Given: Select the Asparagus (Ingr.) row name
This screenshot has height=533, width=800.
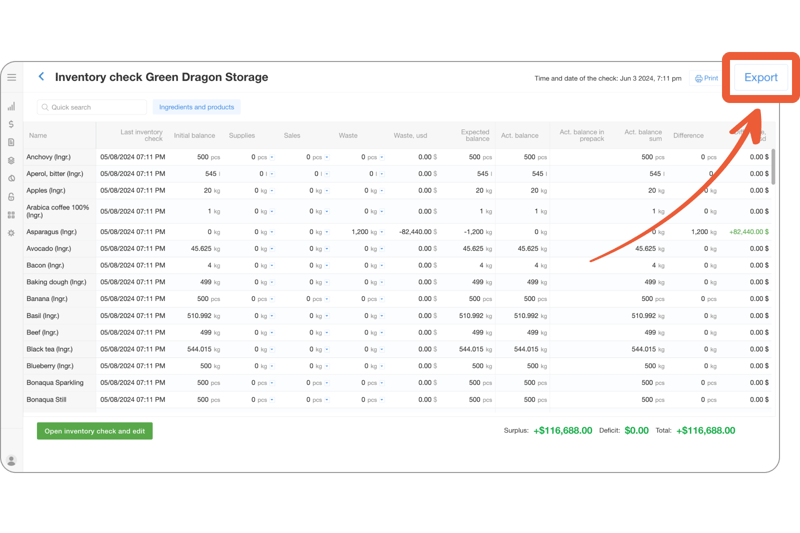Looking at the screenshot, I should [52, 232].
